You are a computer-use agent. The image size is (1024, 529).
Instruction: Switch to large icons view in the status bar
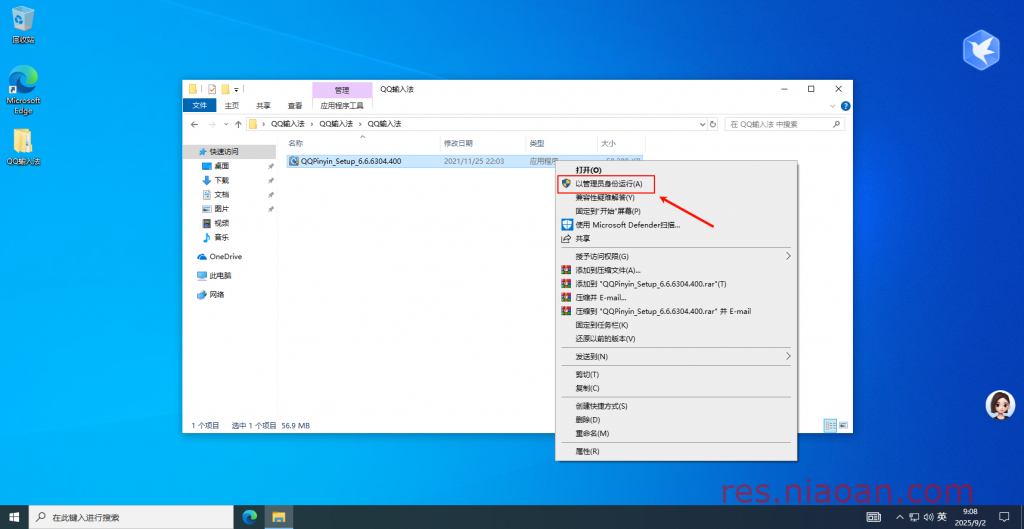tap(842, 425)
